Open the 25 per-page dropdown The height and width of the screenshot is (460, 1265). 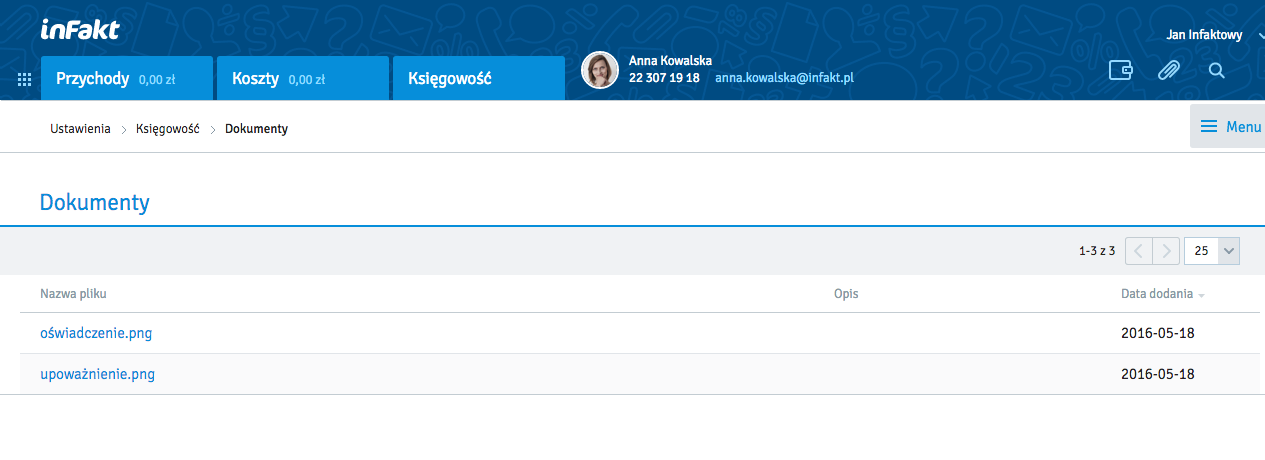pyautogui.click(x=1212, y=251)
